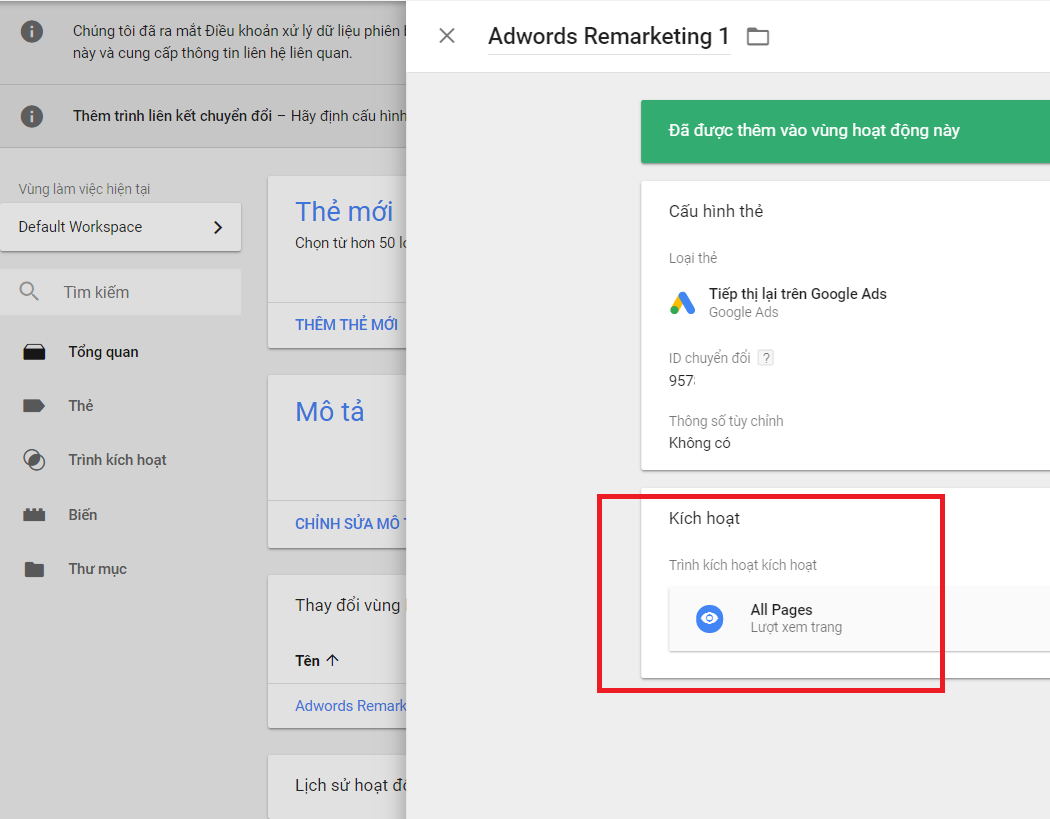This screenshot has height=819, width=1050.
Task: Click the Tìm kiếm search field
Action: pos(121,292)
